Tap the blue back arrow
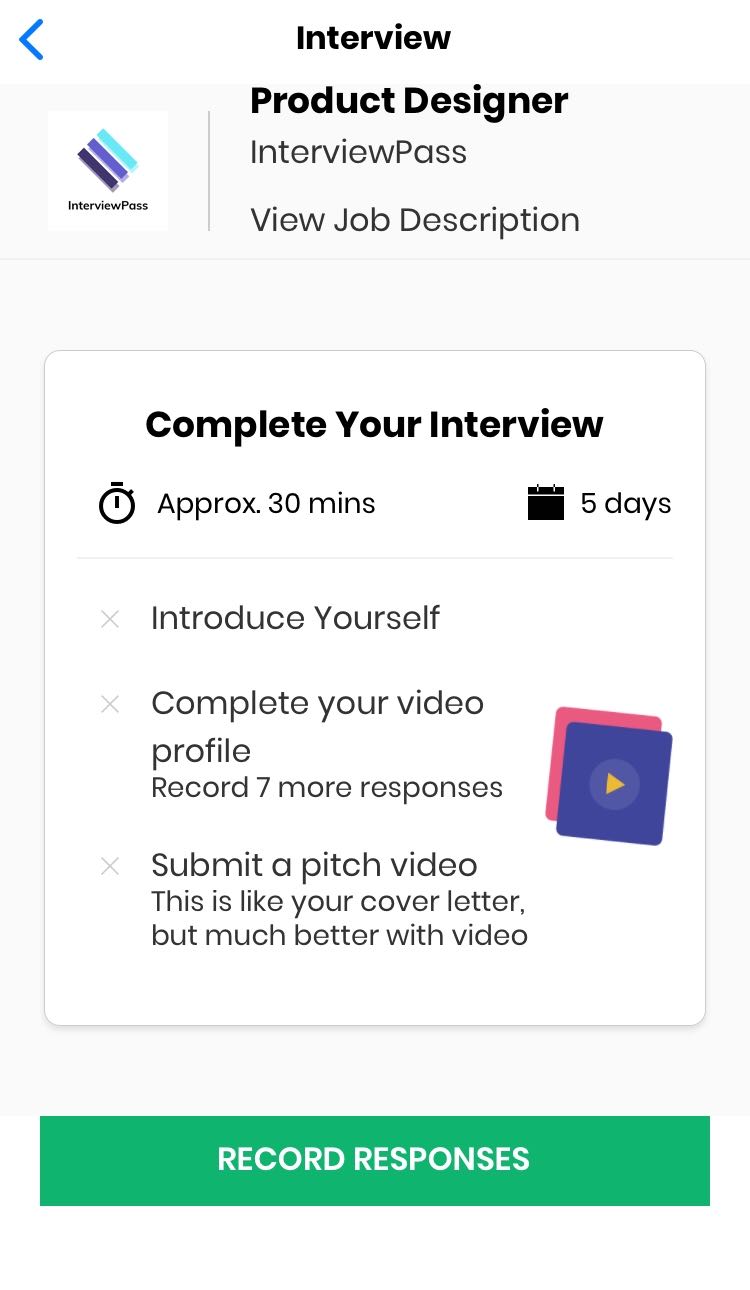The width and height of the screenshot is (750, 1290). click(32, 40)
